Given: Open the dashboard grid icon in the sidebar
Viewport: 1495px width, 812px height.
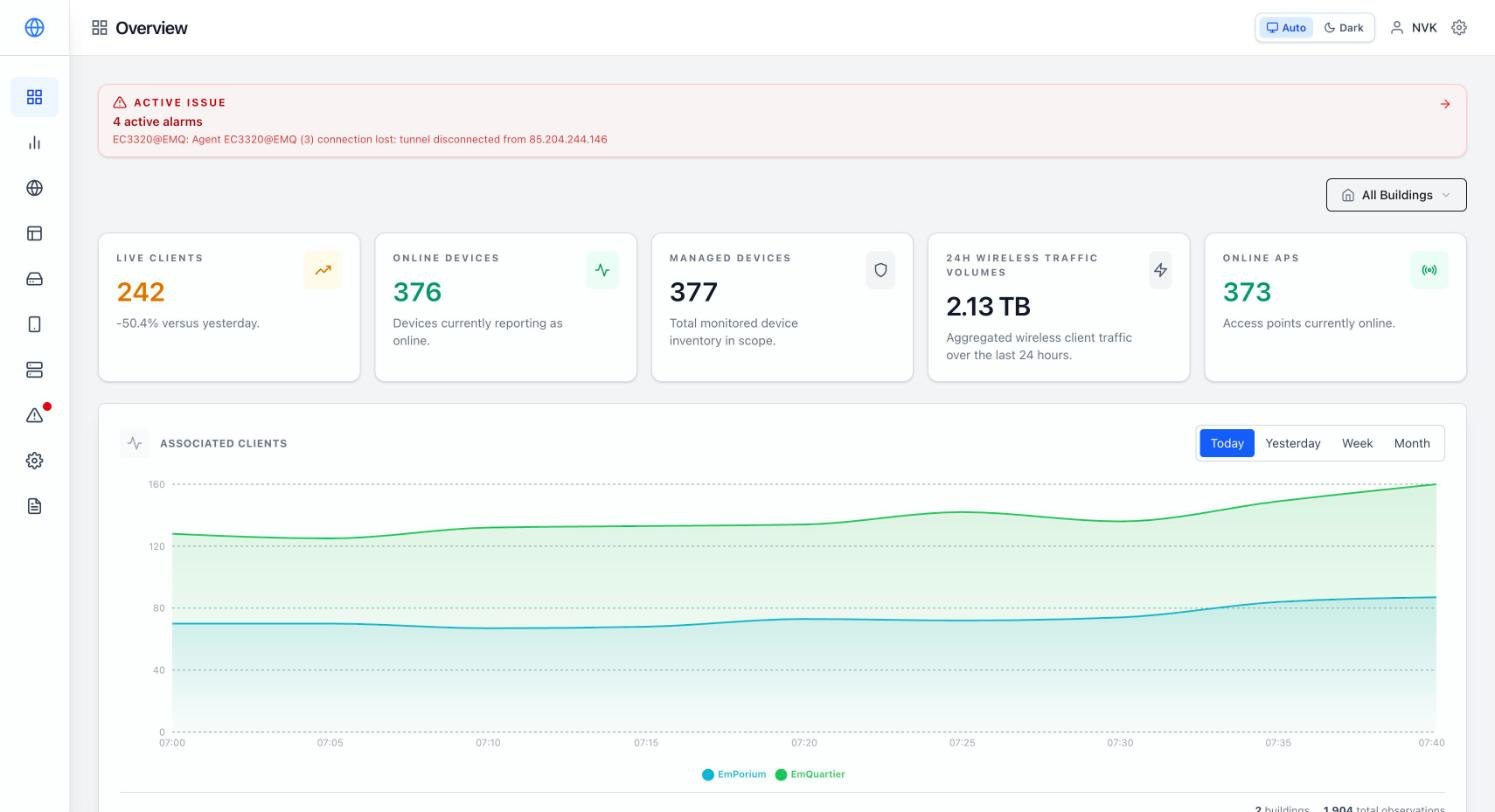Looking at the screenshot, I should point(34,97).
